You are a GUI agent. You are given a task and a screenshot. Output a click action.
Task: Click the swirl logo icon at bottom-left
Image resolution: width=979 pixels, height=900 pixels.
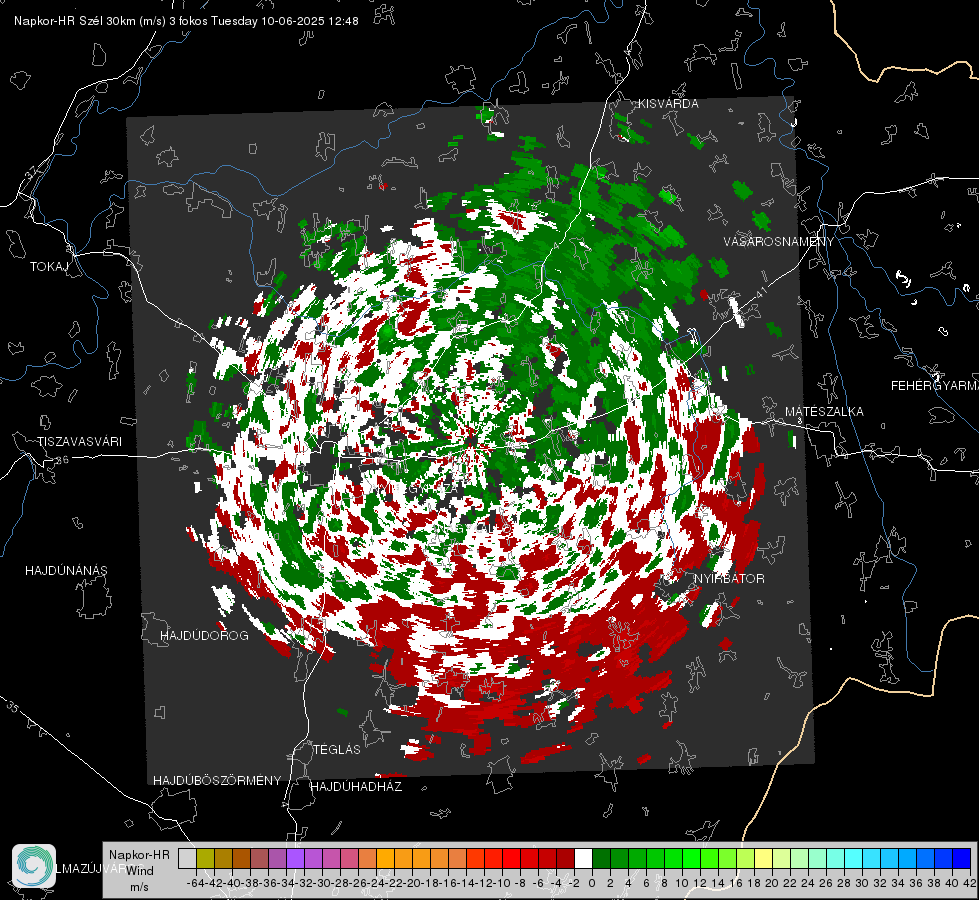[34, 866]
